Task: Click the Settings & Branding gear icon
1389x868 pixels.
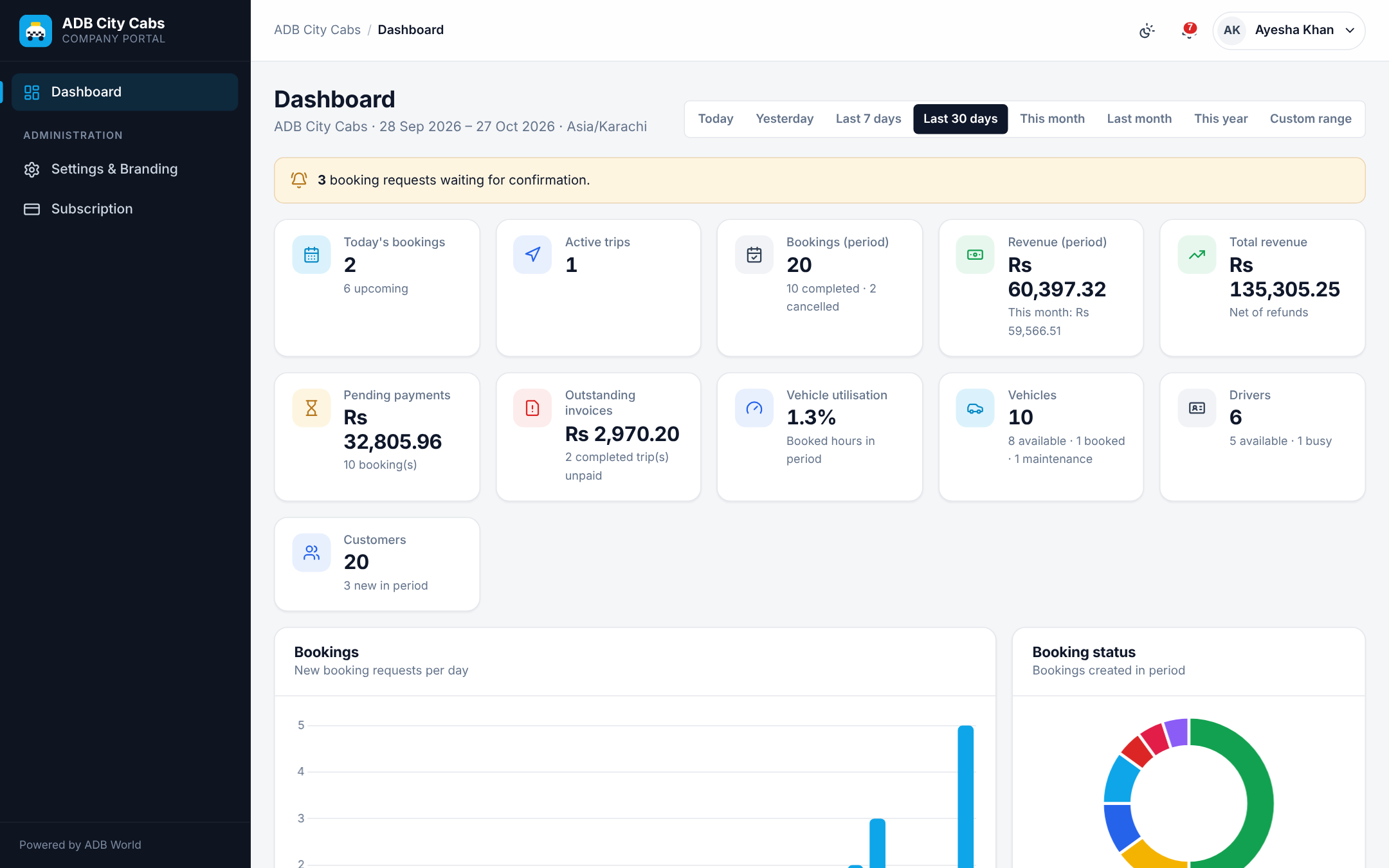Action: pos(32,169)
